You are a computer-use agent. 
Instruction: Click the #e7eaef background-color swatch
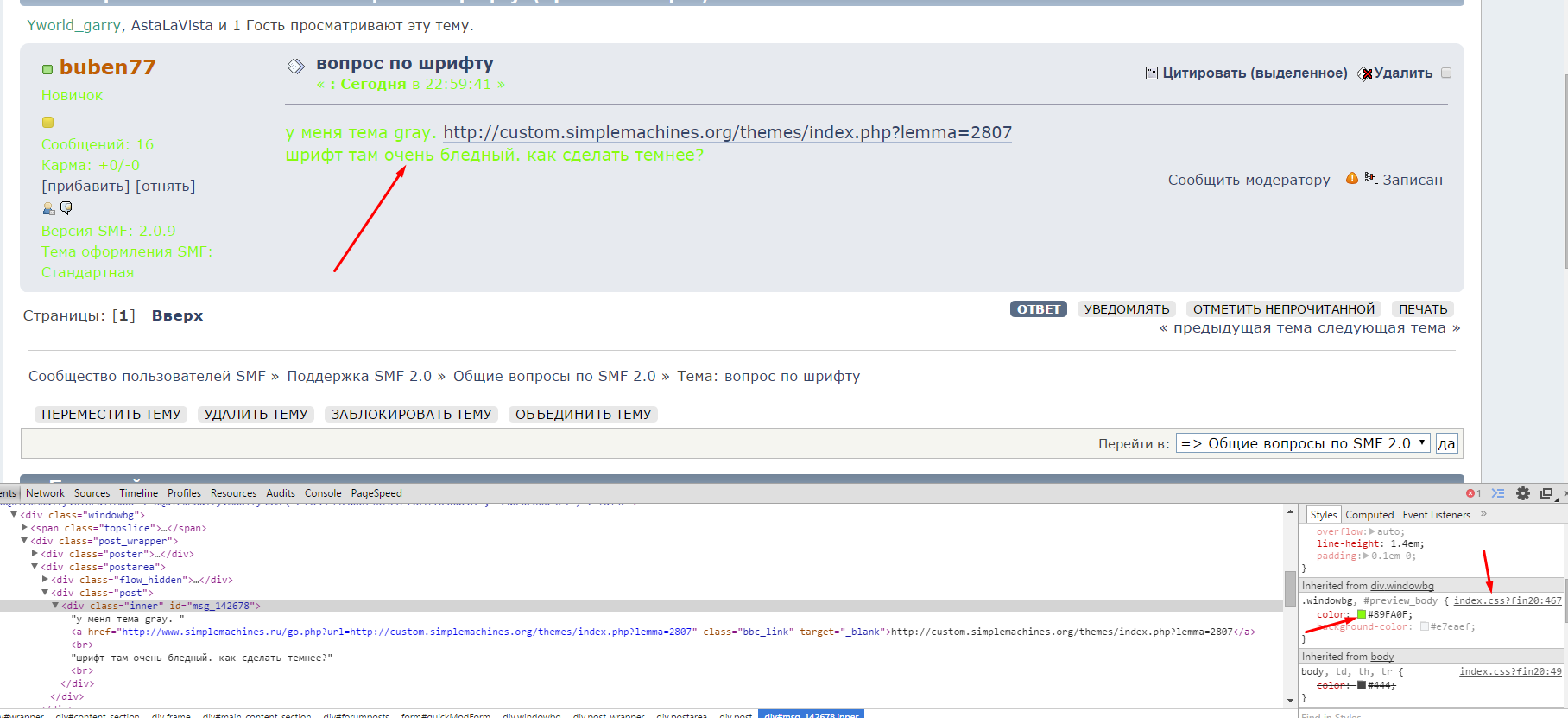[1425, 626]
